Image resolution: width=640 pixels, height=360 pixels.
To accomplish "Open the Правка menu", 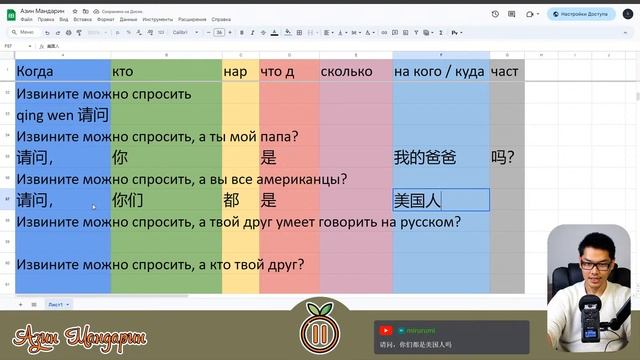I will point(46,20).
